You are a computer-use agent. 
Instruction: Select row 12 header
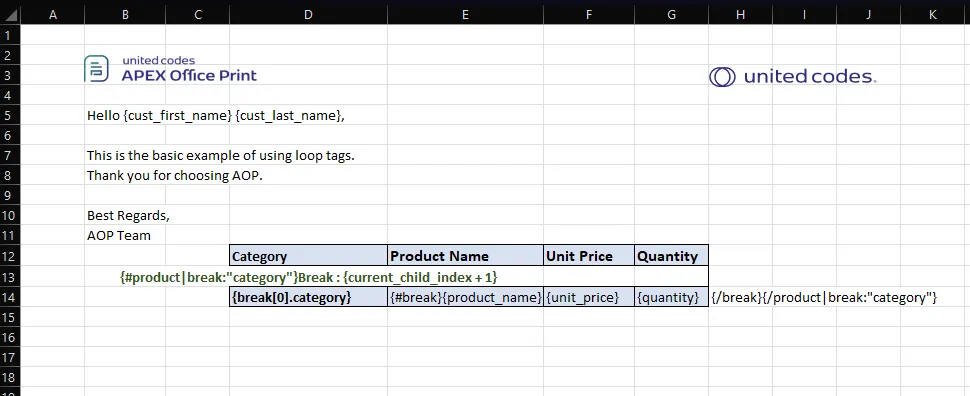(10, 256)
